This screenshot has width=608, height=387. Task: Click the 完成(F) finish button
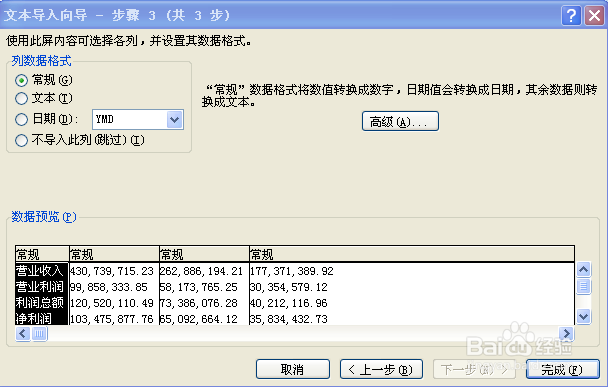tap(563, 369)
